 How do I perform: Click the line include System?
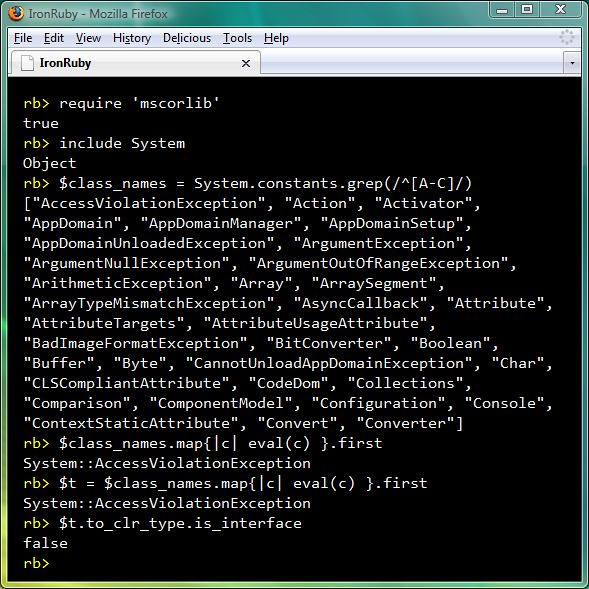click(x=122, y=143)
